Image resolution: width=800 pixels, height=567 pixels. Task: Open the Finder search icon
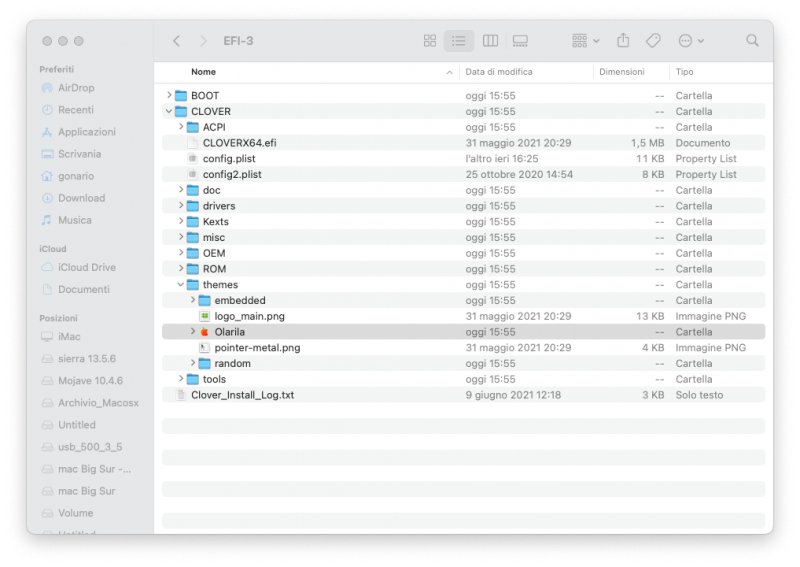tap(752, 41)
